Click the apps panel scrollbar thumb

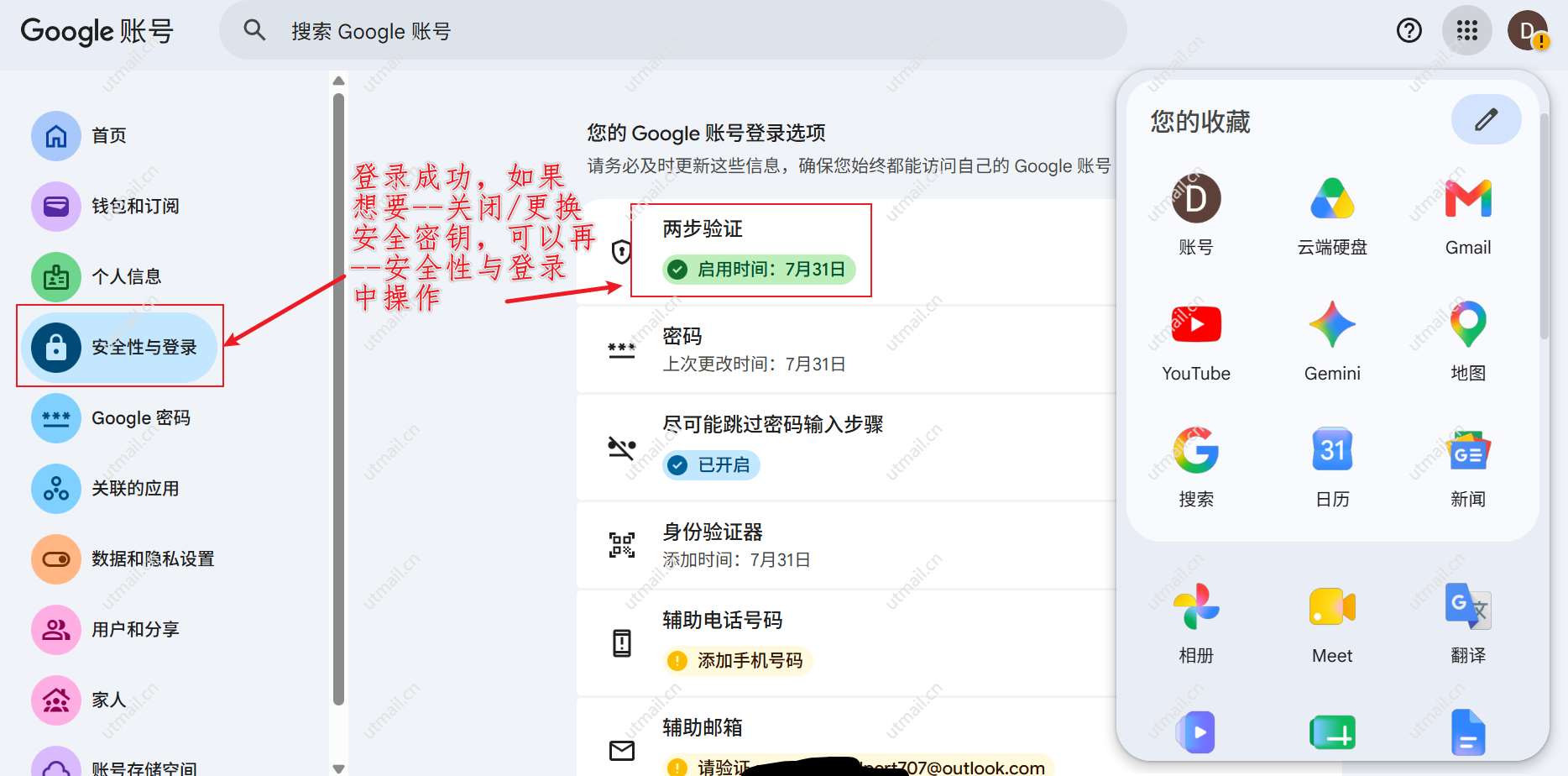[x=1544, y=225]
